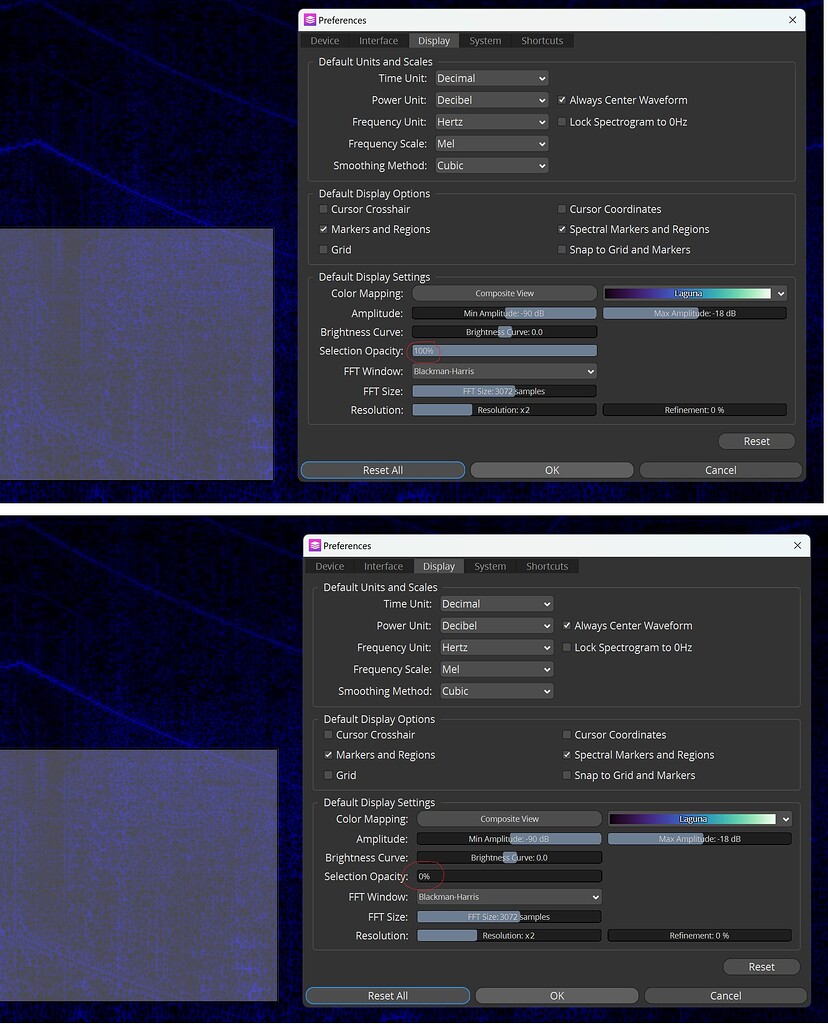
Task: Click the Min Amplitude slider
Action: coord(504,312)
